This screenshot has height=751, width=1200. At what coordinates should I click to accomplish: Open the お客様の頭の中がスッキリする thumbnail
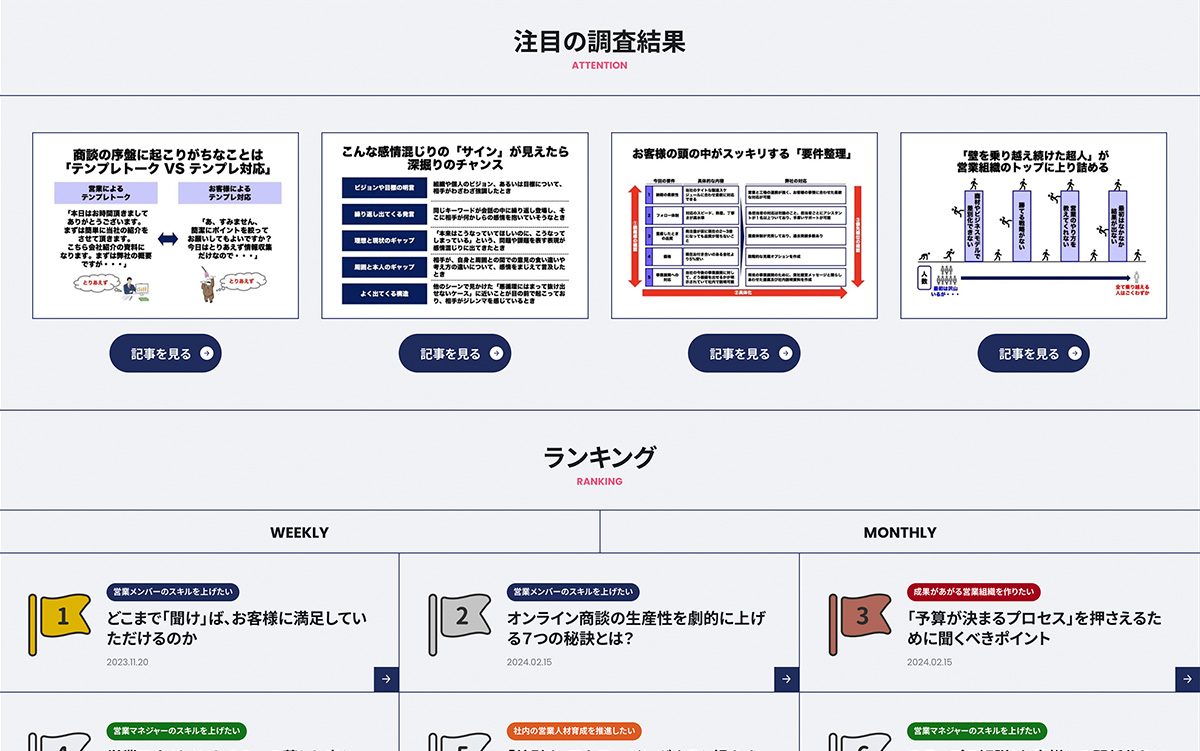coord(744,225)
